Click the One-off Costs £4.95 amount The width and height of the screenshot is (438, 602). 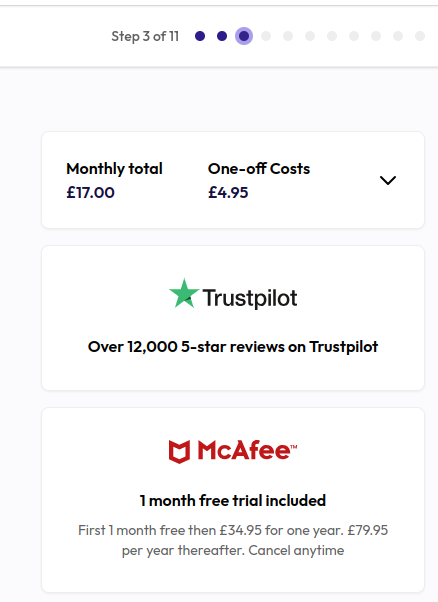tap(228, 192)
